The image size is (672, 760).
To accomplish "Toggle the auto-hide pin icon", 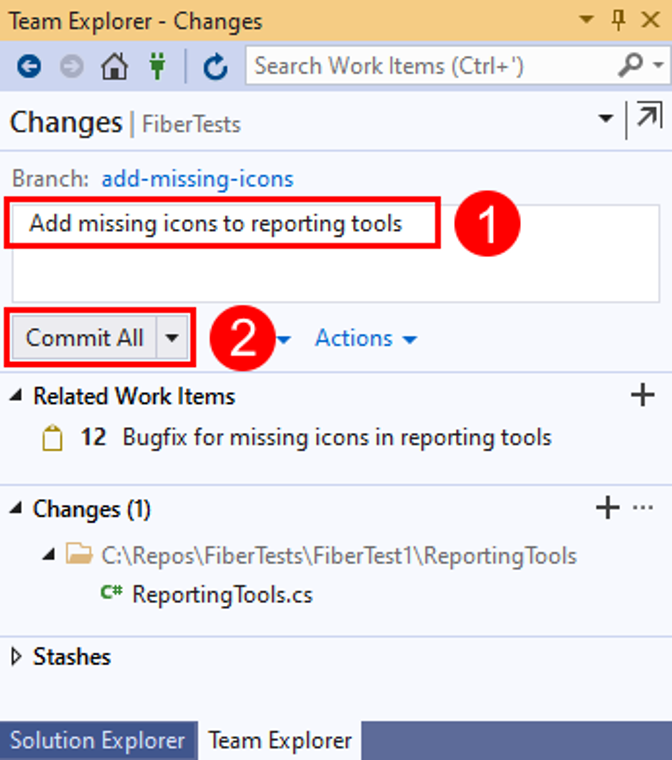I will 618,20.
